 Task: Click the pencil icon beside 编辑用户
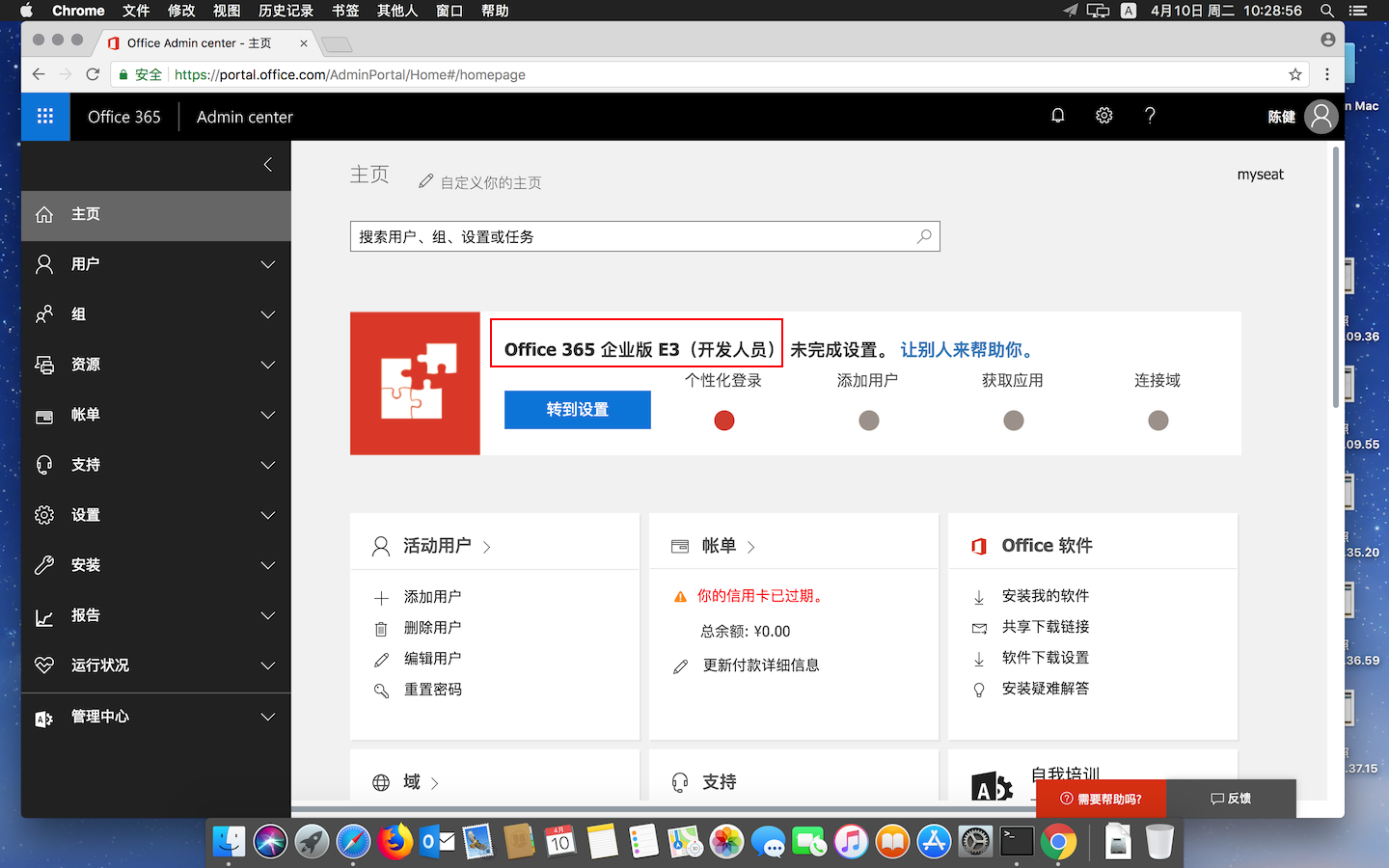point(381,660)
